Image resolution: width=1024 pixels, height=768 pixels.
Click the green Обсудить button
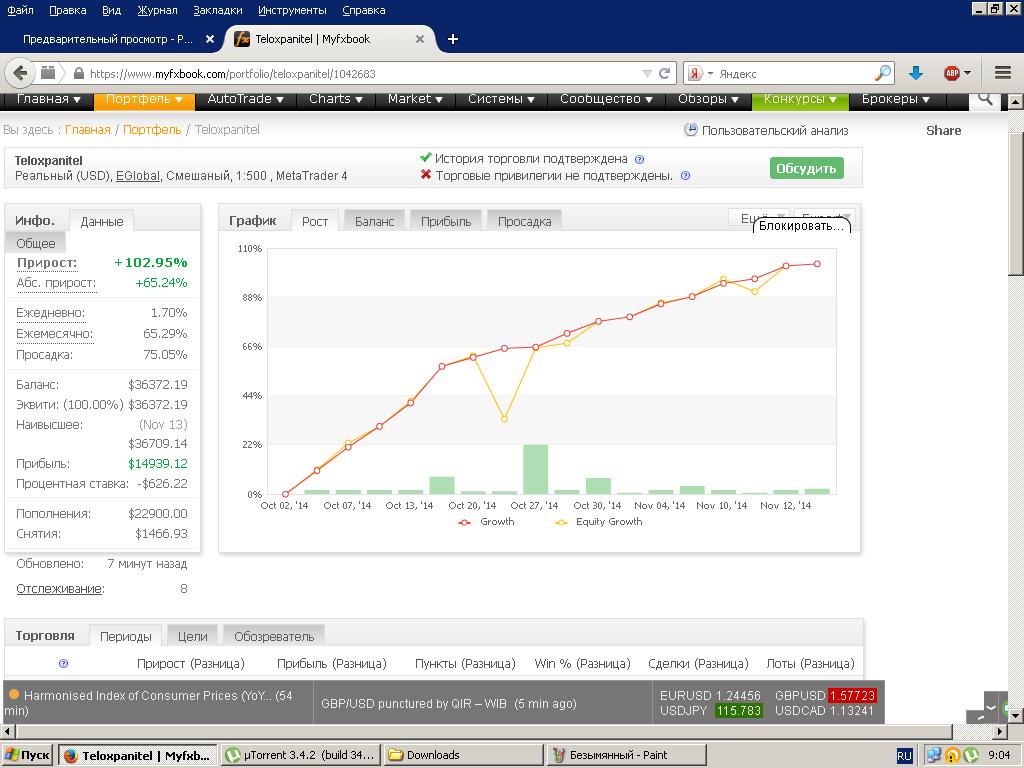pos(807,168)
